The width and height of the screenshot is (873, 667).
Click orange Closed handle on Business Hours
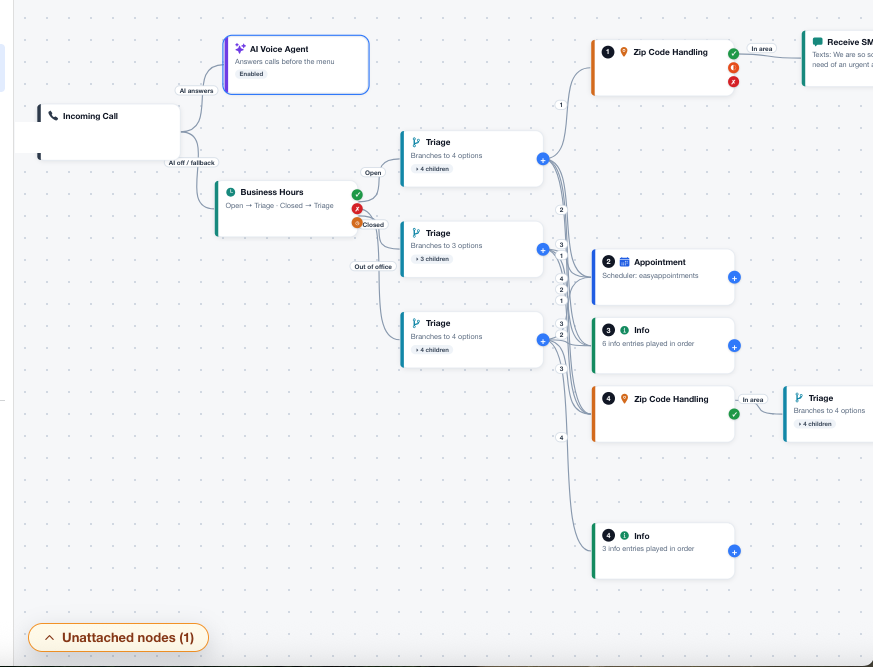pos(357,223)
